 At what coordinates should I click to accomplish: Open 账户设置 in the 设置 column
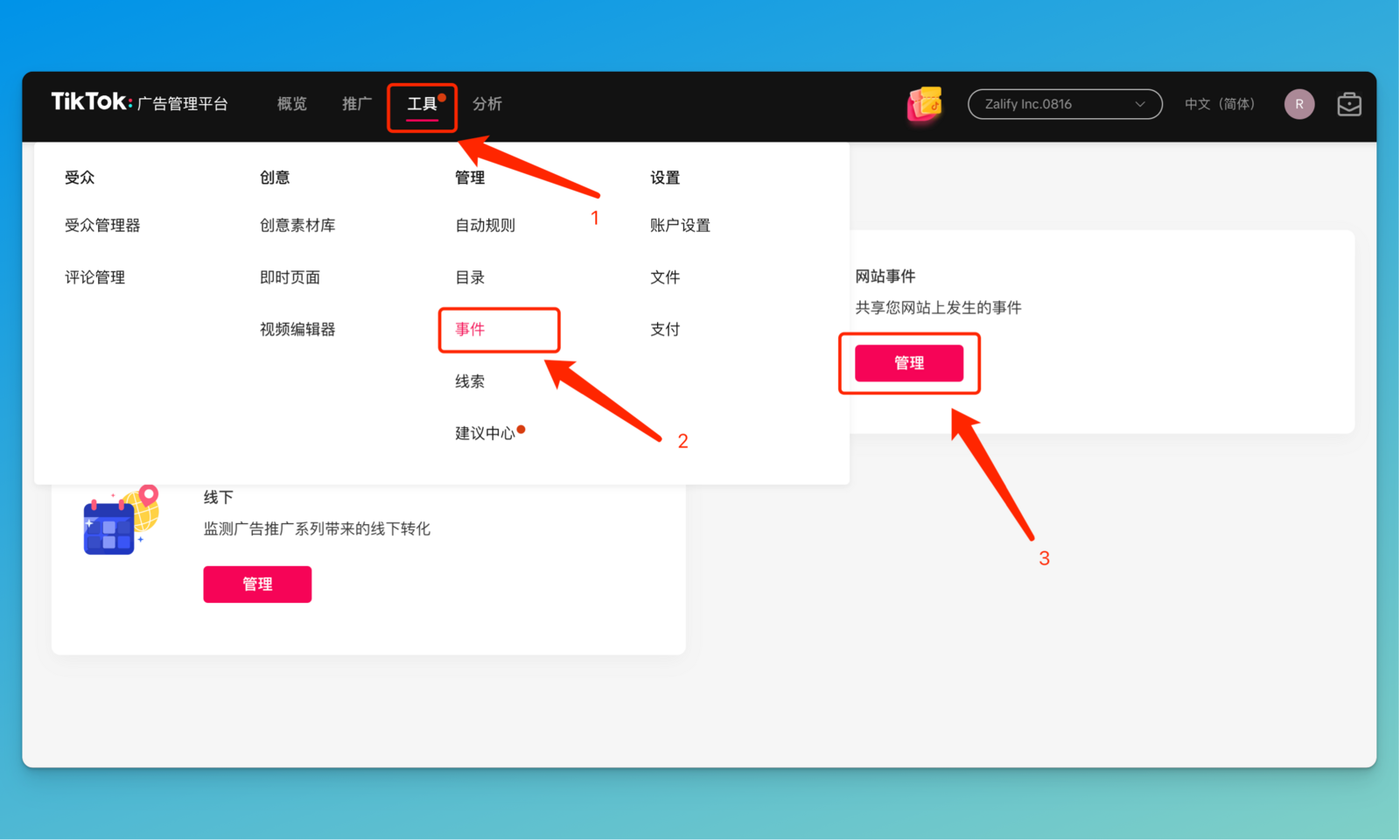(x=680, y=226)
